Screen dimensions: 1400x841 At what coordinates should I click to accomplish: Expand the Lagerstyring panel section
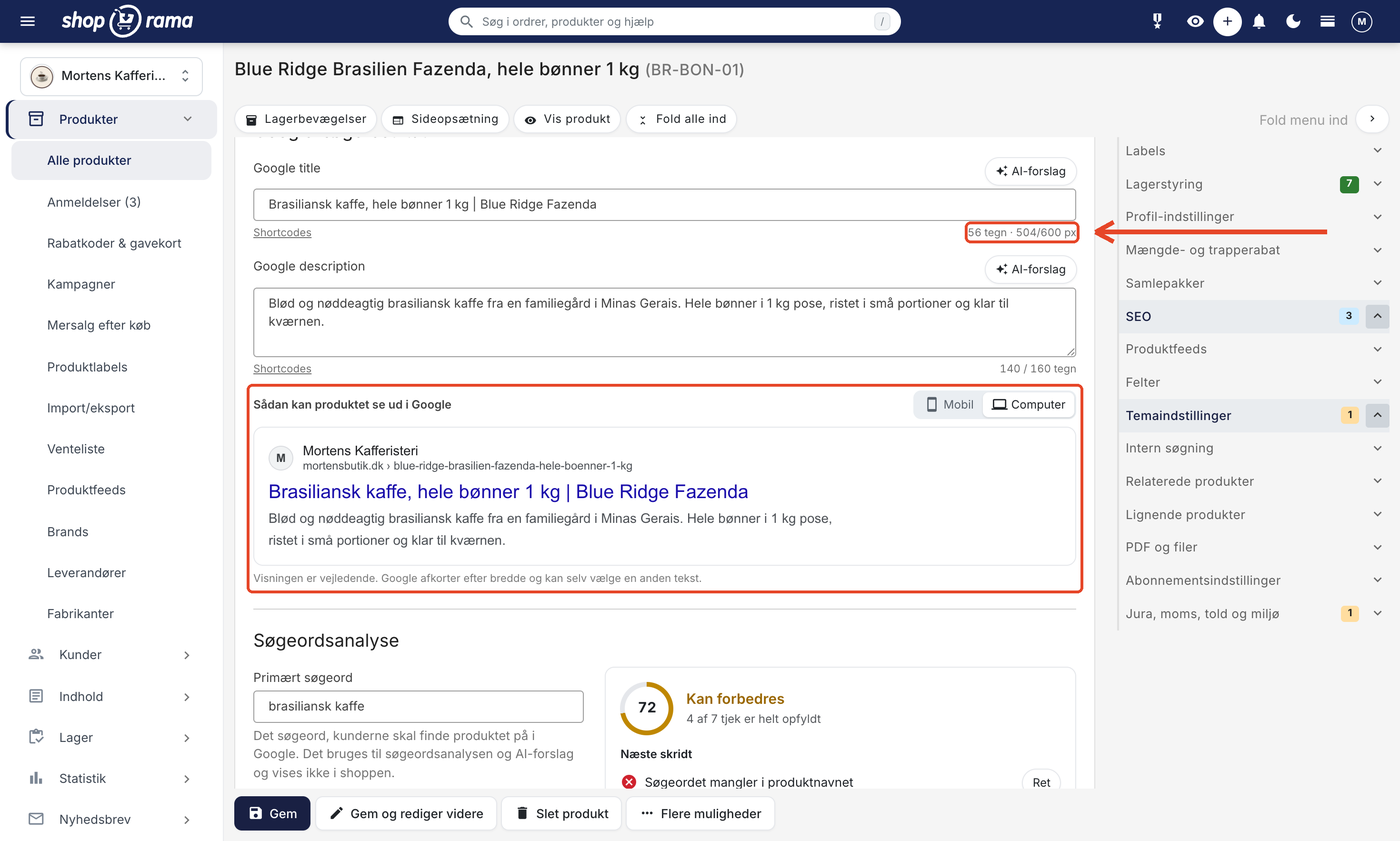[1254, 184]
